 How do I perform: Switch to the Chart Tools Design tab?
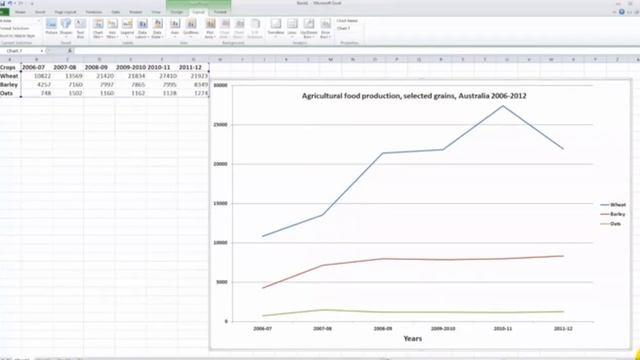[177, 12]
